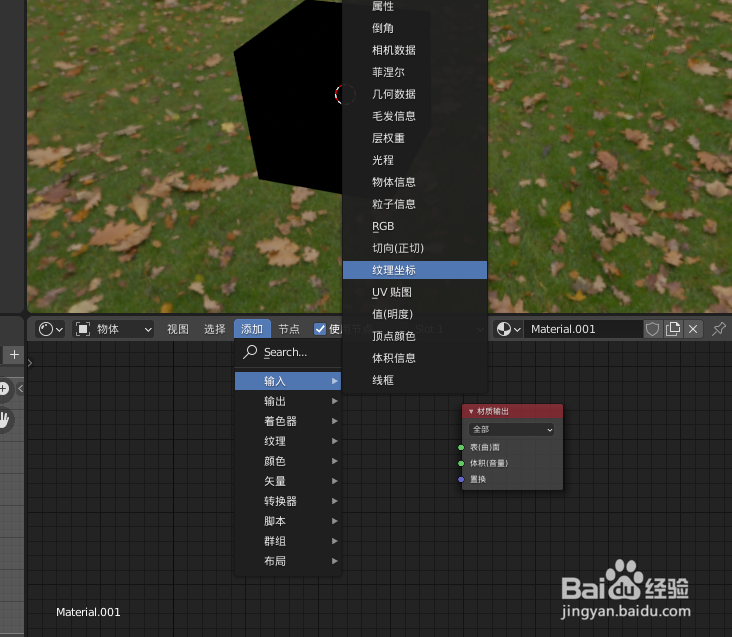Add the 切向(正切) input node
This screenshot has width=732, height=637.
(x=415, y=248)
